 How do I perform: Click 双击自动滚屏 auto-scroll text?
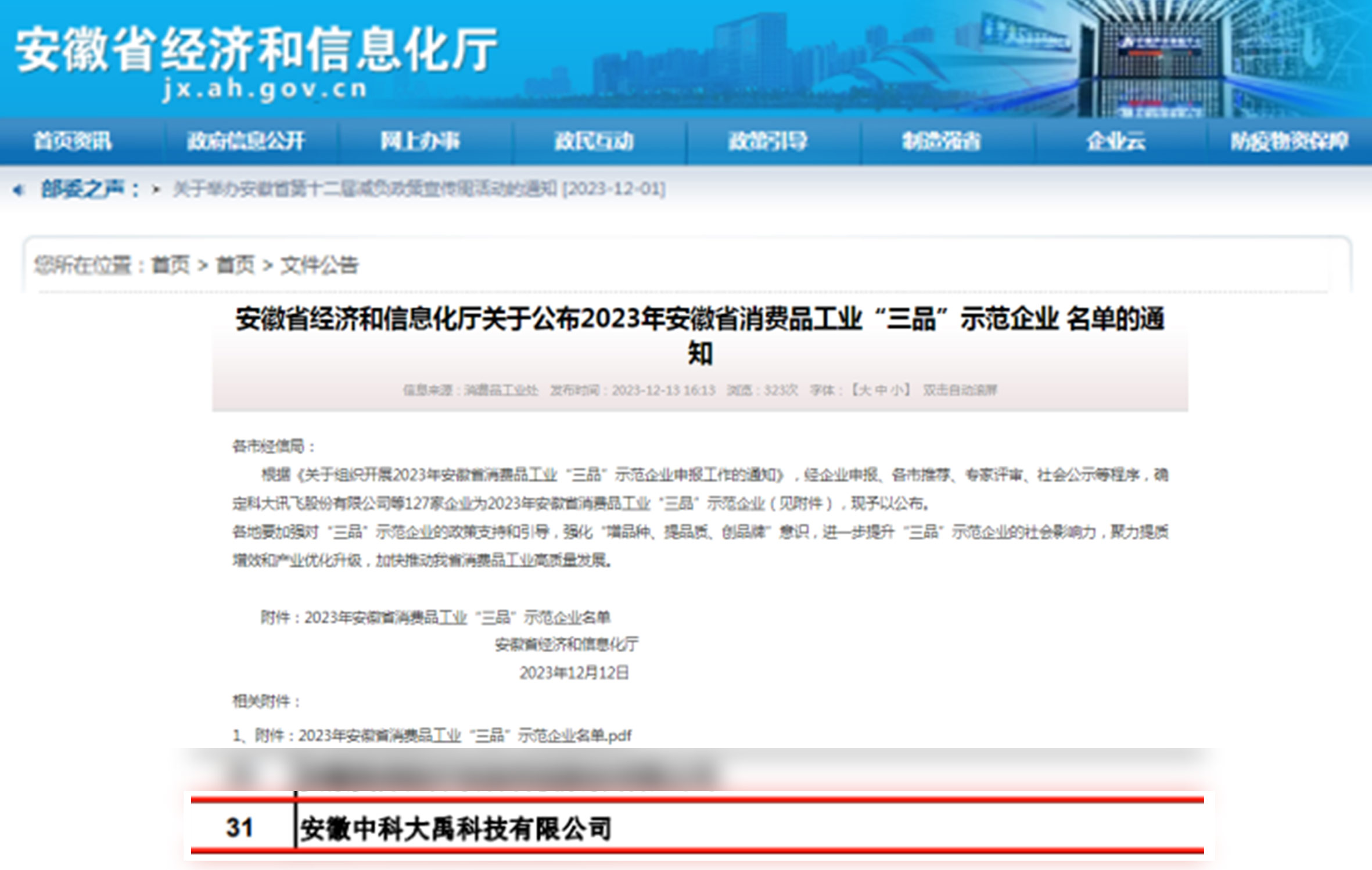(x=960, y=390)
